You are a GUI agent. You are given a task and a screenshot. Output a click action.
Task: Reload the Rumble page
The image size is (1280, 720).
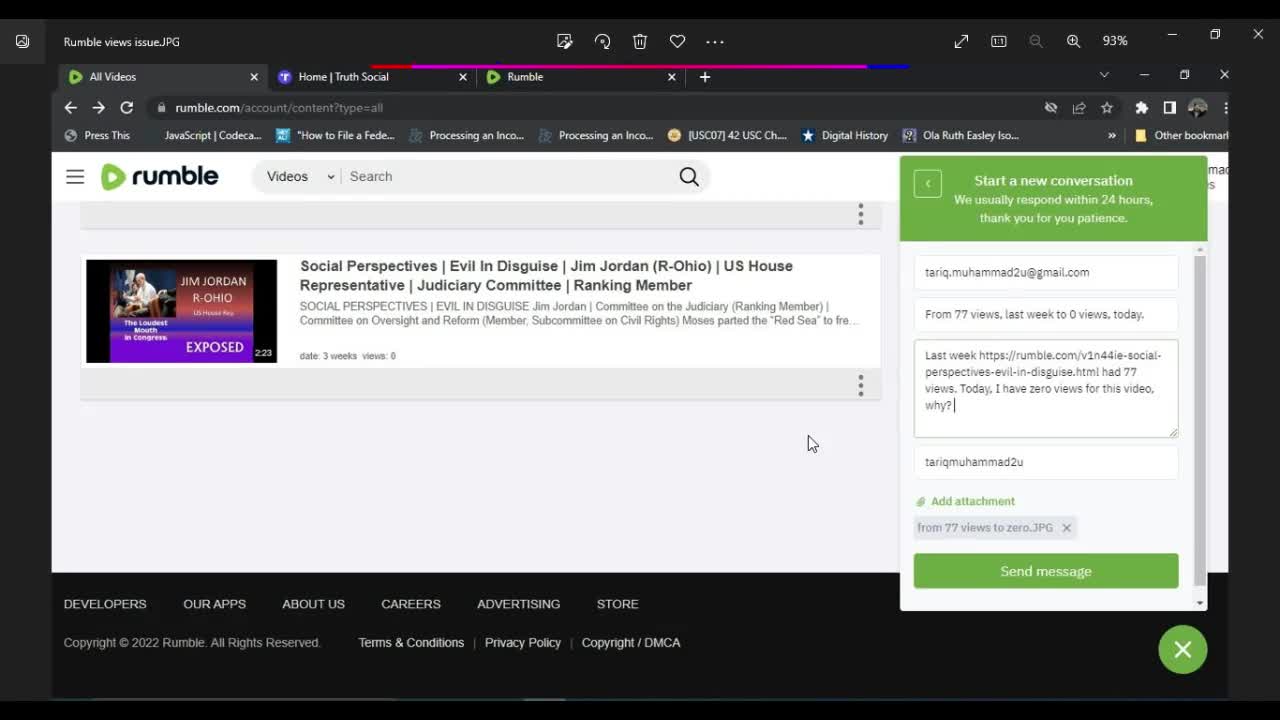coord(126,107)
